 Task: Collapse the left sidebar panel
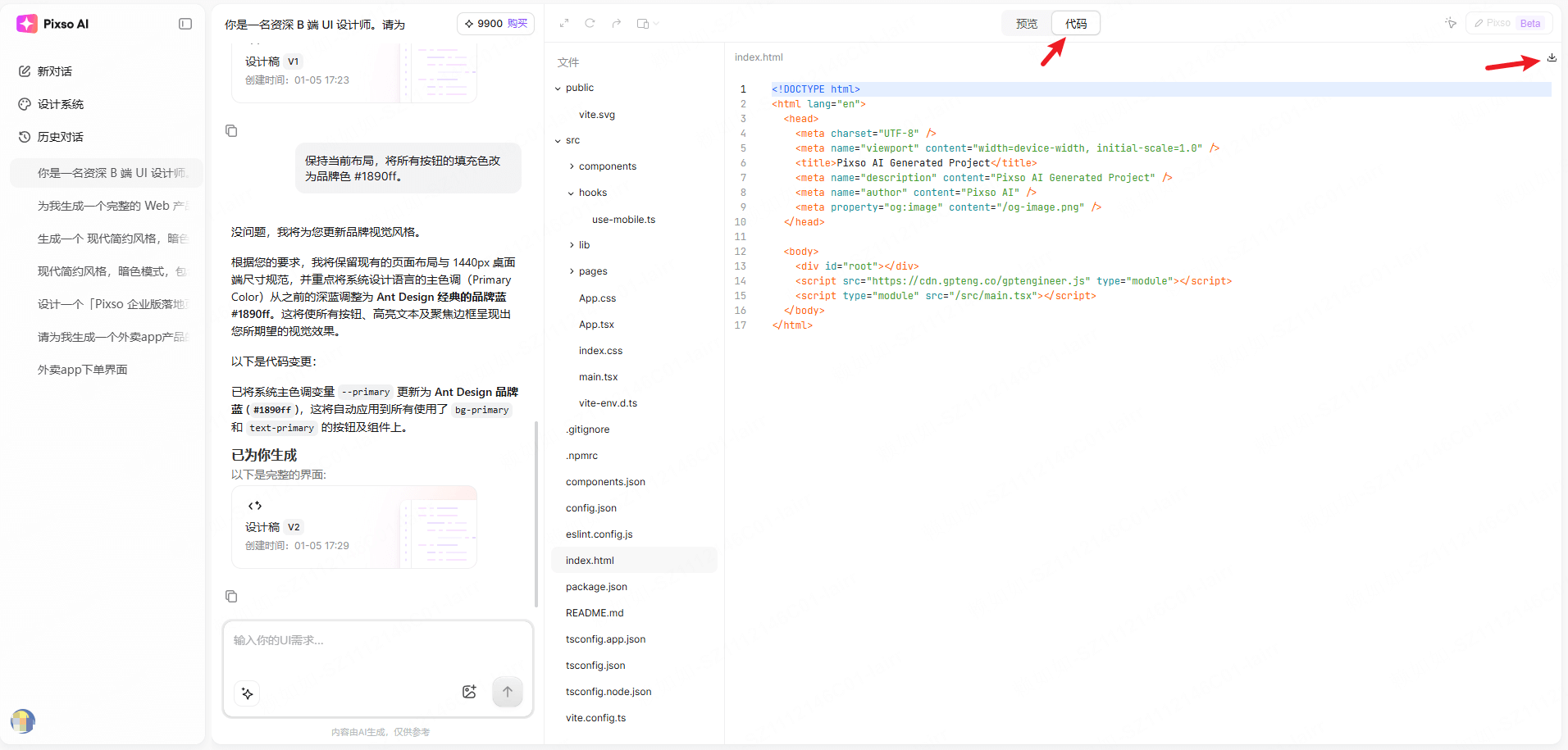pyautogui.click(x=185, y=24)
